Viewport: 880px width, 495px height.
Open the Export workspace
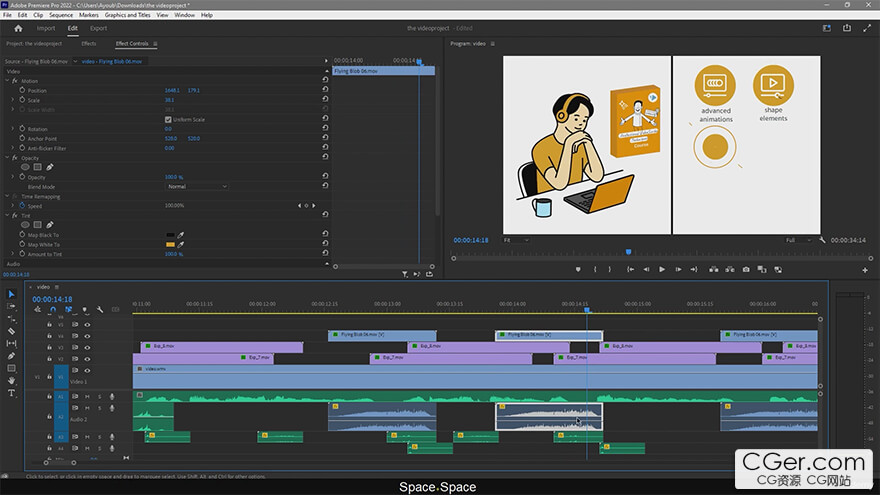[98, 28]
